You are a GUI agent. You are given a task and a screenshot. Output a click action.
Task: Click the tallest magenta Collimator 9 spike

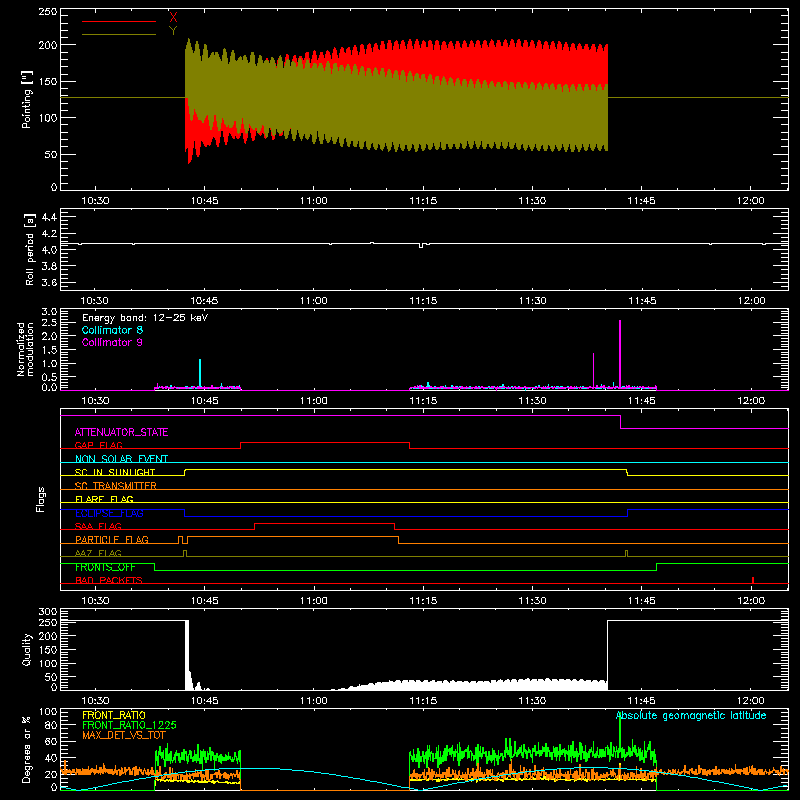[620, 354]
